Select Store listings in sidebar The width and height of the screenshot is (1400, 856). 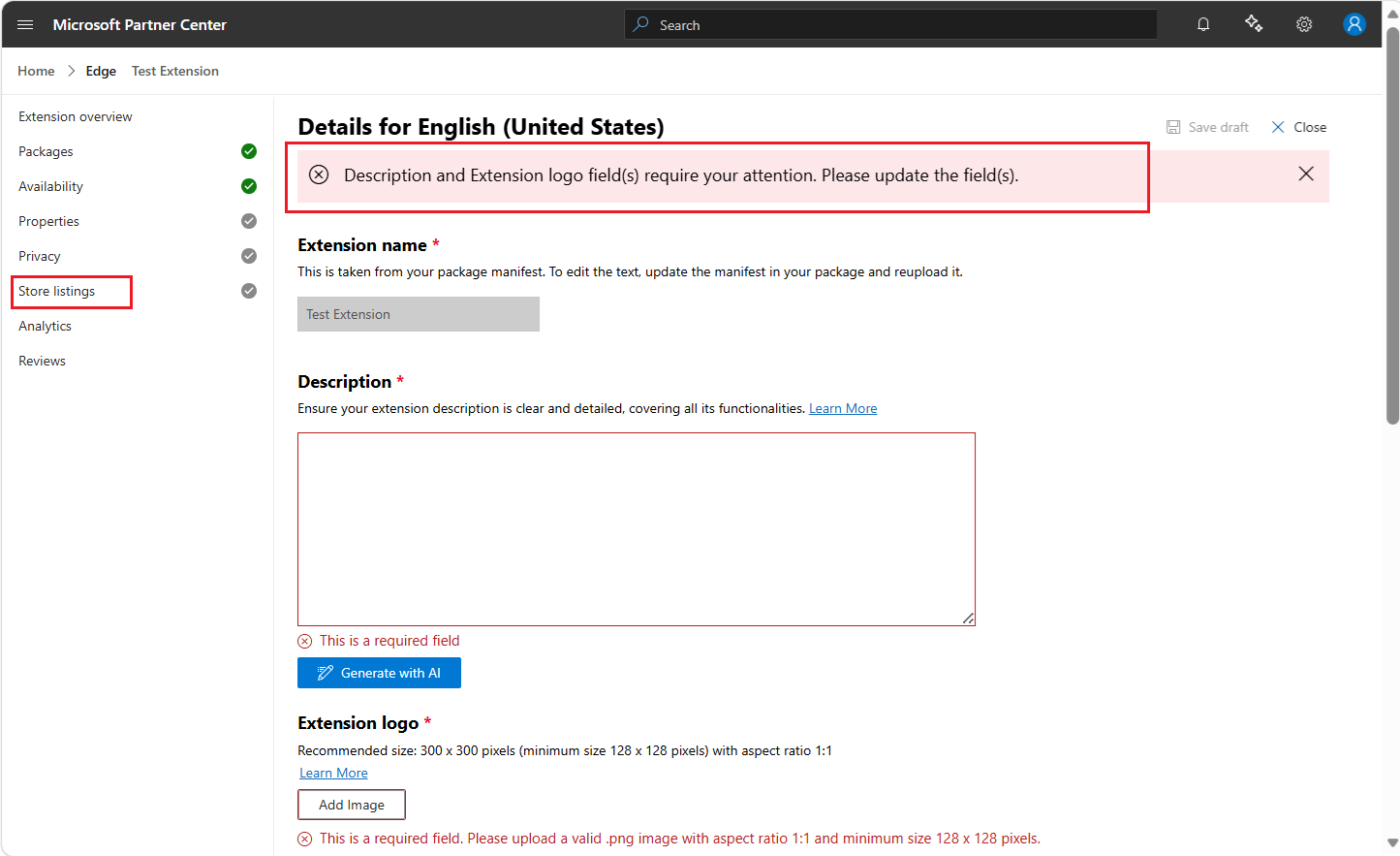click(x=57, y=291)
